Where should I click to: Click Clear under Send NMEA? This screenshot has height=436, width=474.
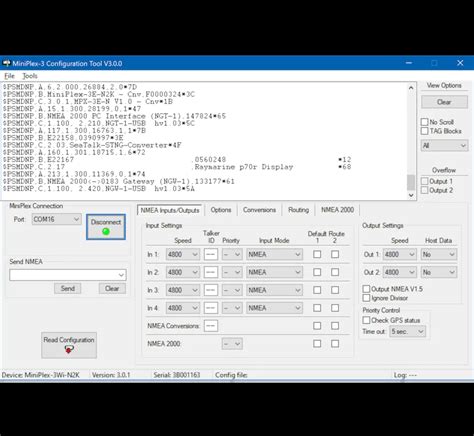[112, 288]
